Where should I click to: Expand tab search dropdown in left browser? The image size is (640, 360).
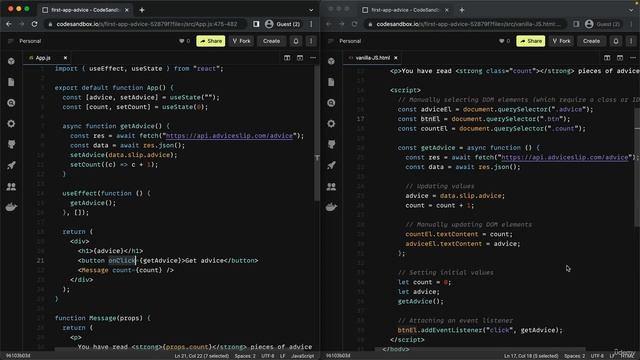(311, 10)
